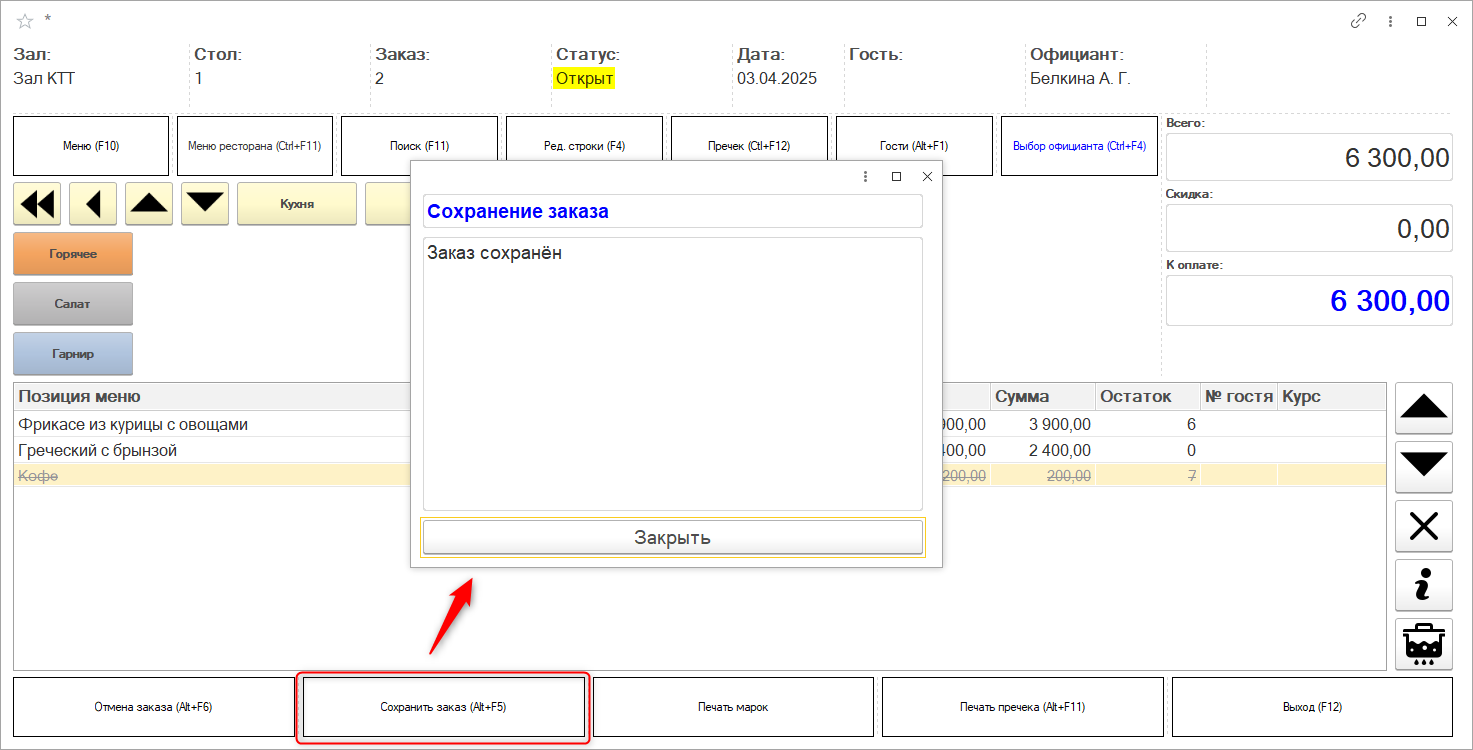Click the favorites star icon
1473x750 pixels.
(25, 21)
